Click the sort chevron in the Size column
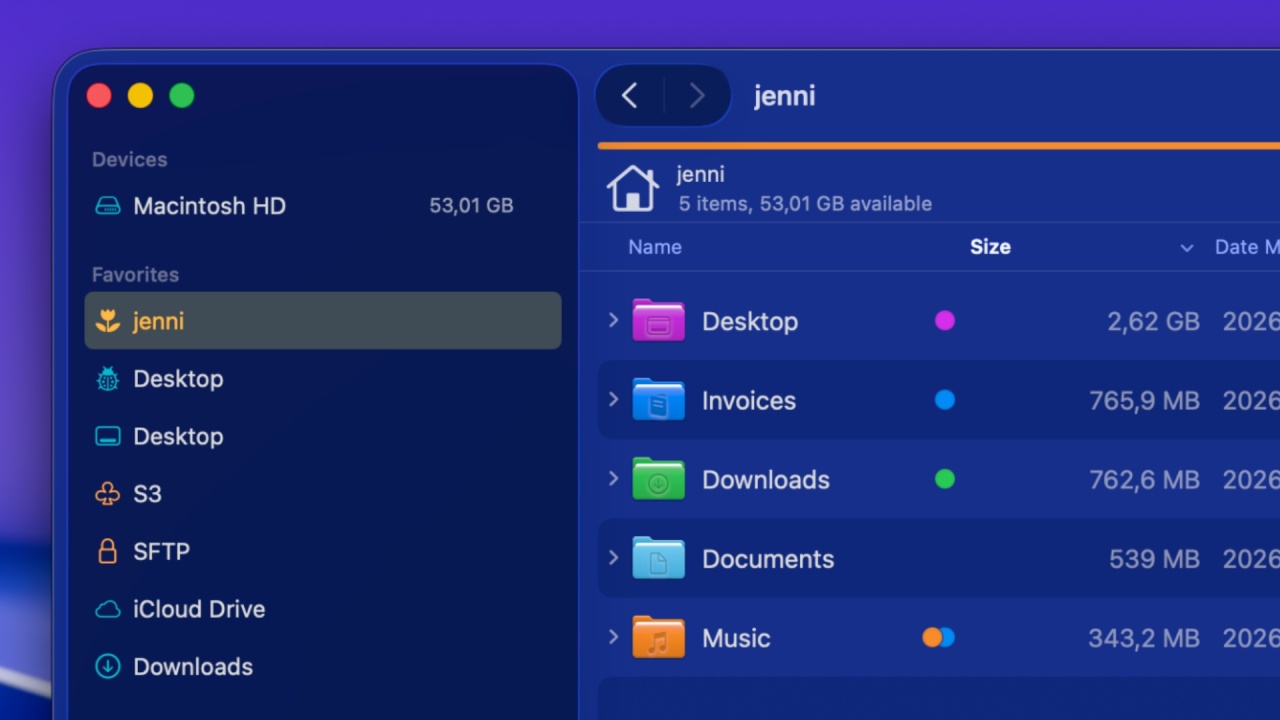Image resolution: width=1280 pixels, height=720 pixels. coord(1187,248)
